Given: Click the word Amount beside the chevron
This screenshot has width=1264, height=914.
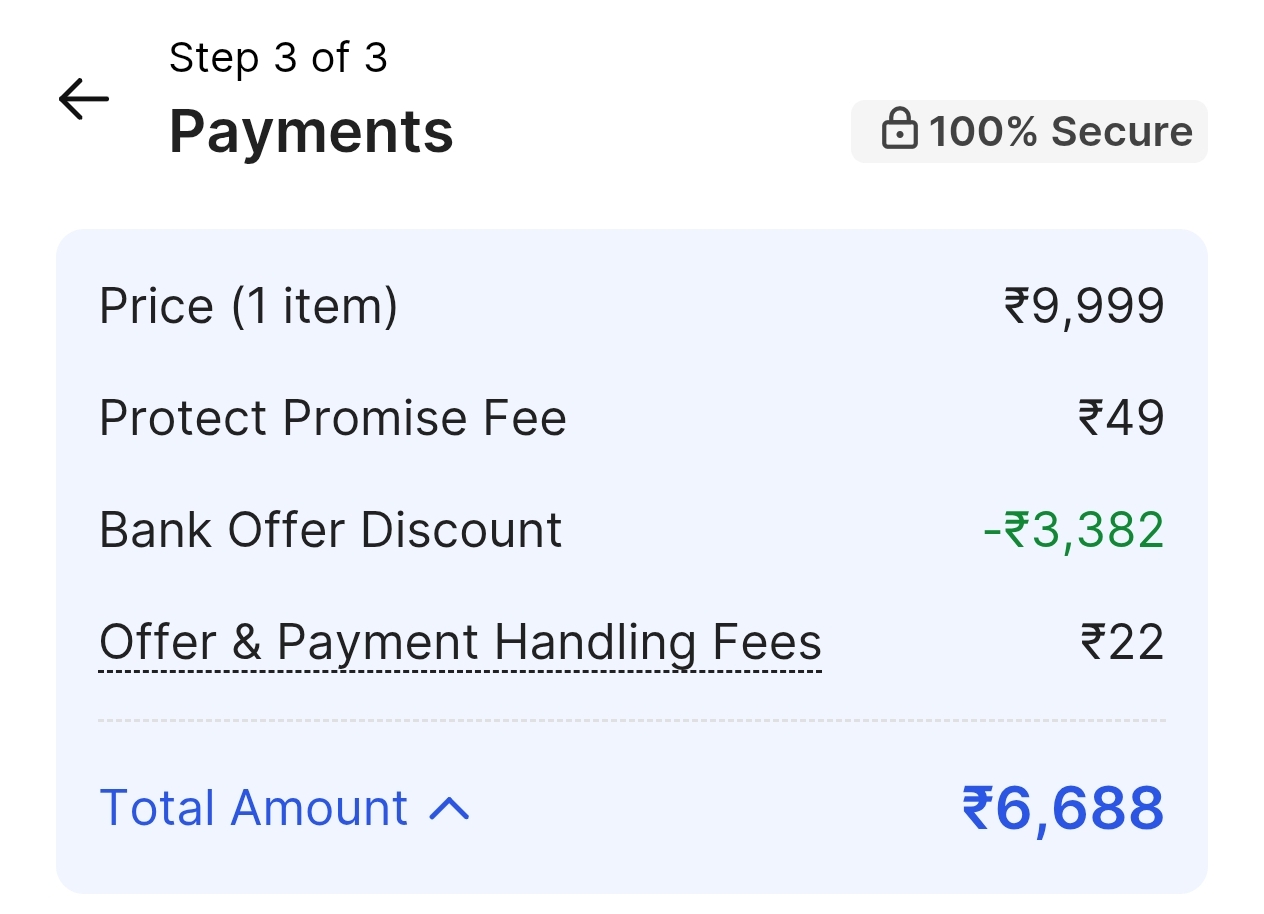Looking at the screenshot, I should tap(318, 808).
